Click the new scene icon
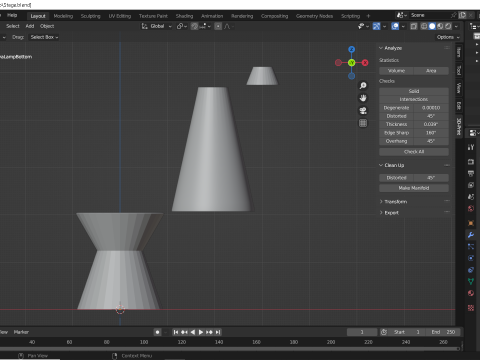The image size is (480, 360). [x=462, y=15]
